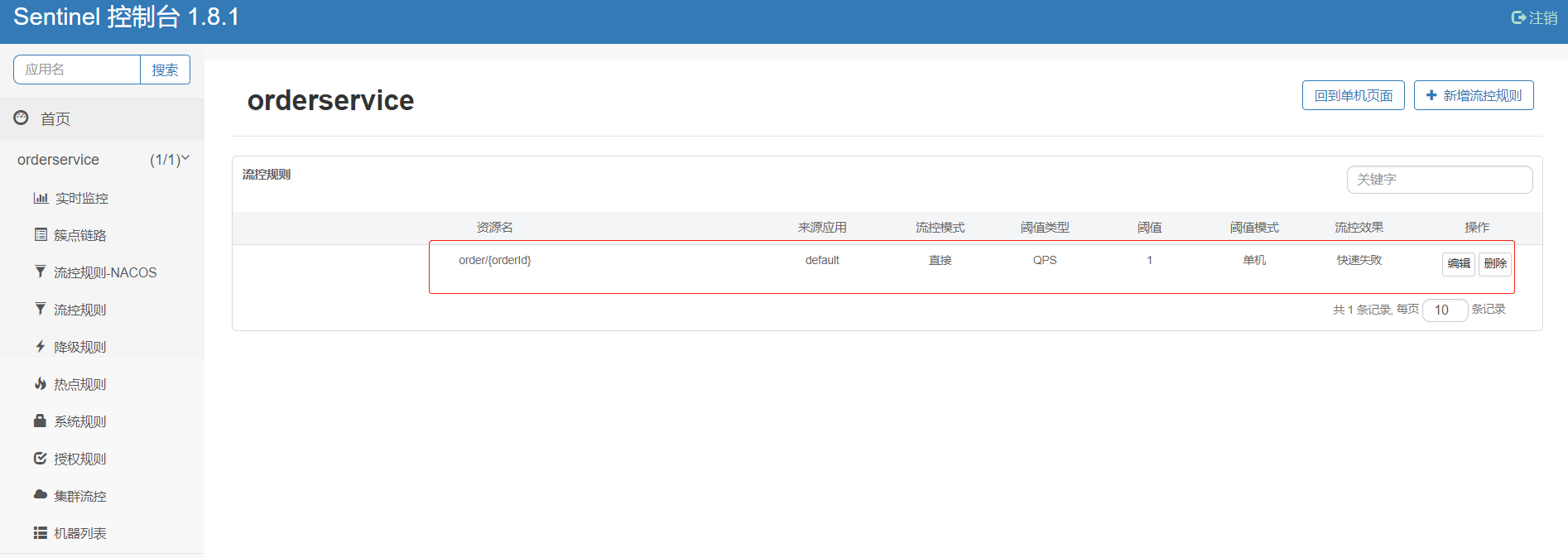Click the 搜索 button
Image resolution: width=1568 pixels, height=558 pixels.
pyautogui.click(x=165, y=70)
